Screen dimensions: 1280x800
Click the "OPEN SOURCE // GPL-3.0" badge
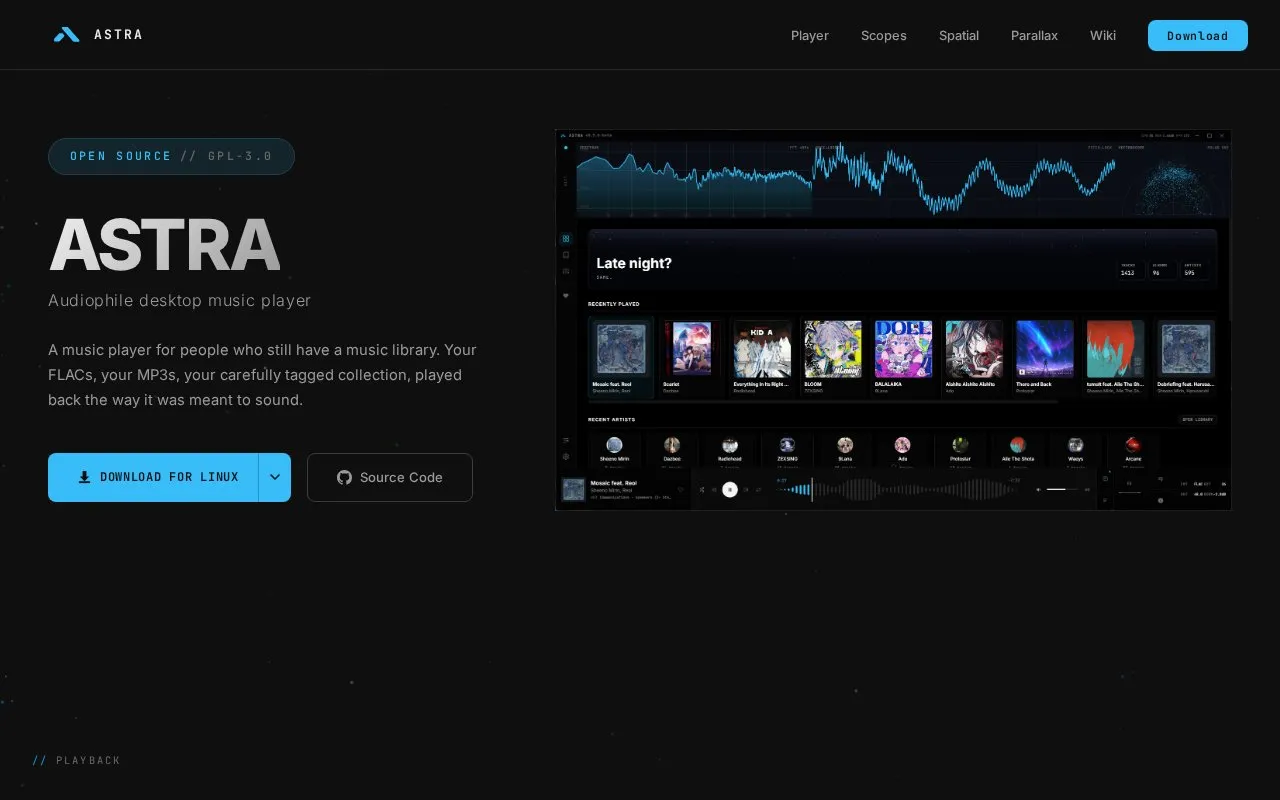click(x=171, y=156)
